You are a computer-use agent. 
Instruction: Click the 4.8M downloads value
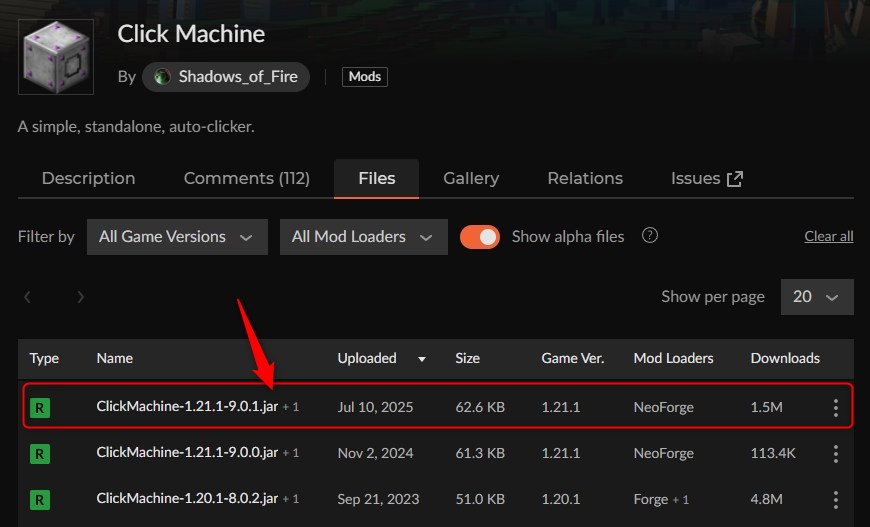[766, 499]
